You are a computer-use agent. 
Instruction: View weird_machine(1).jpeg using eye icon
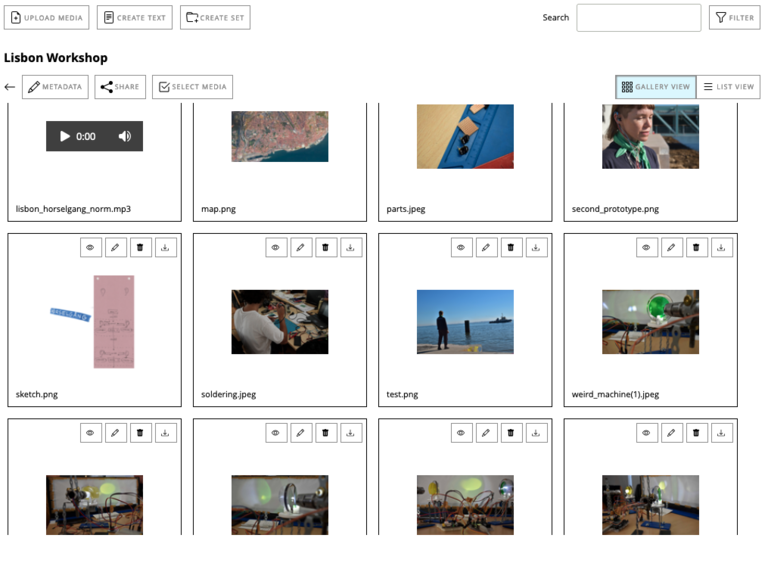pos(646,247)
